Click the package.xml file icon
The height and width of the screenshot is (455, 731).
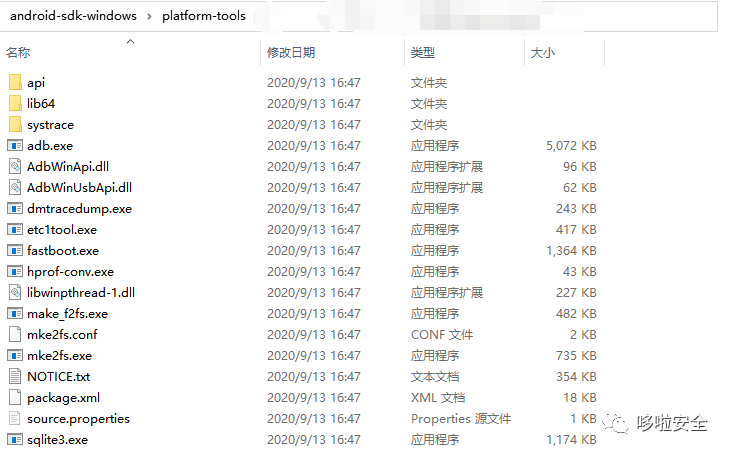(15, 397)
